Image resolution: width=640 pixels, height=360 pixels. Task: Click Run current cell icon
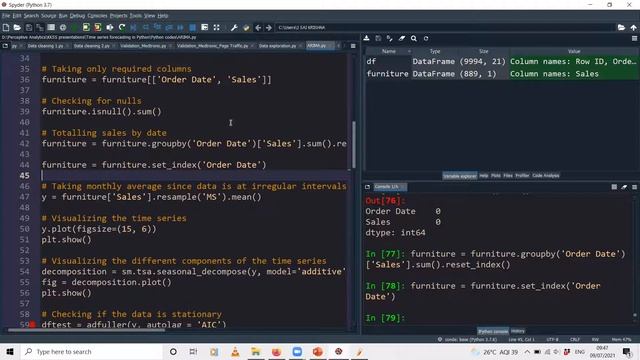tap(86, 27)
